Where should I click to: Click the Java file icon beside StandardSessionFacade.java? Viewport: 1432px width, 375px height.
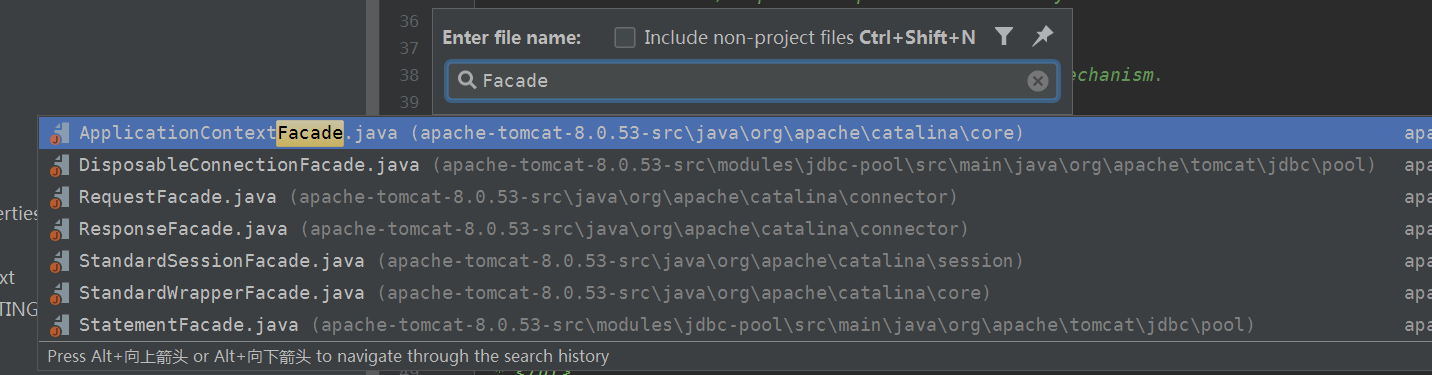(x=59, y=261)
